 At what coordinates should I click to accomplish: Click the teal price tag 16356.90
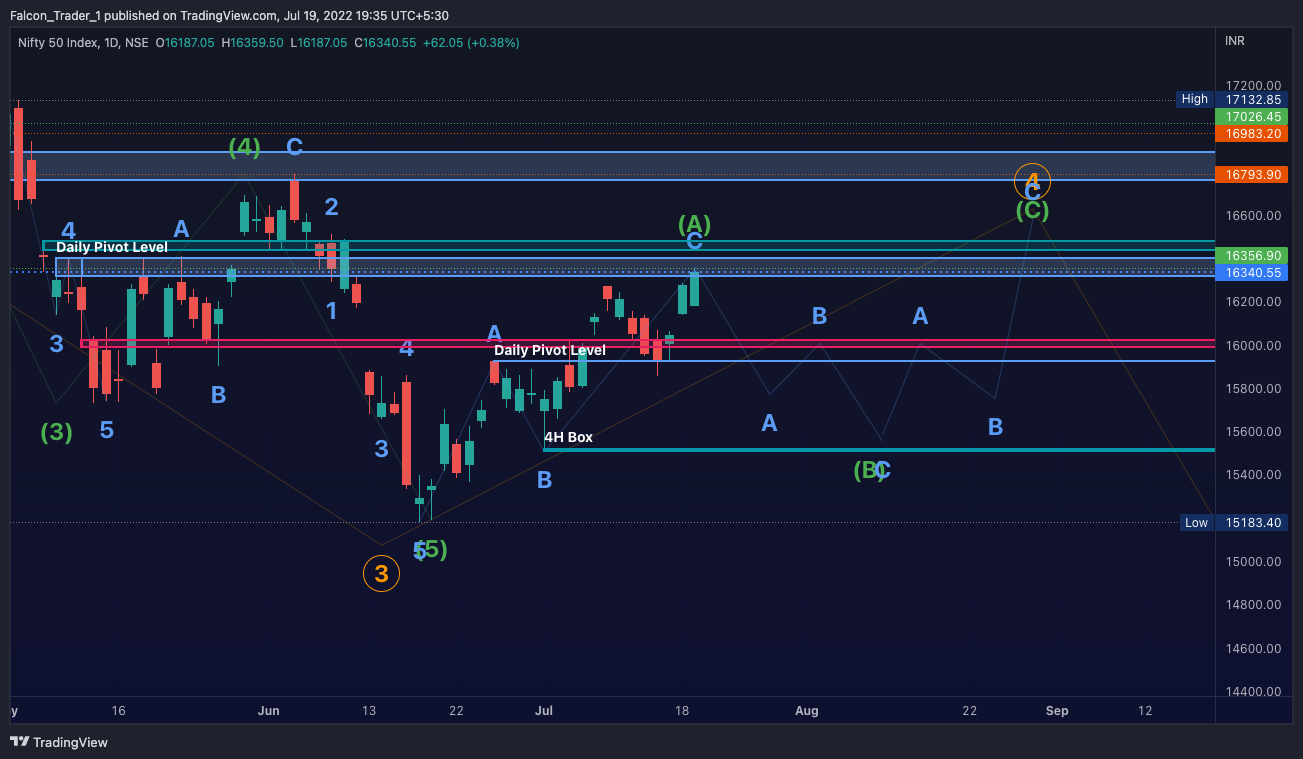click(1253, 255)
